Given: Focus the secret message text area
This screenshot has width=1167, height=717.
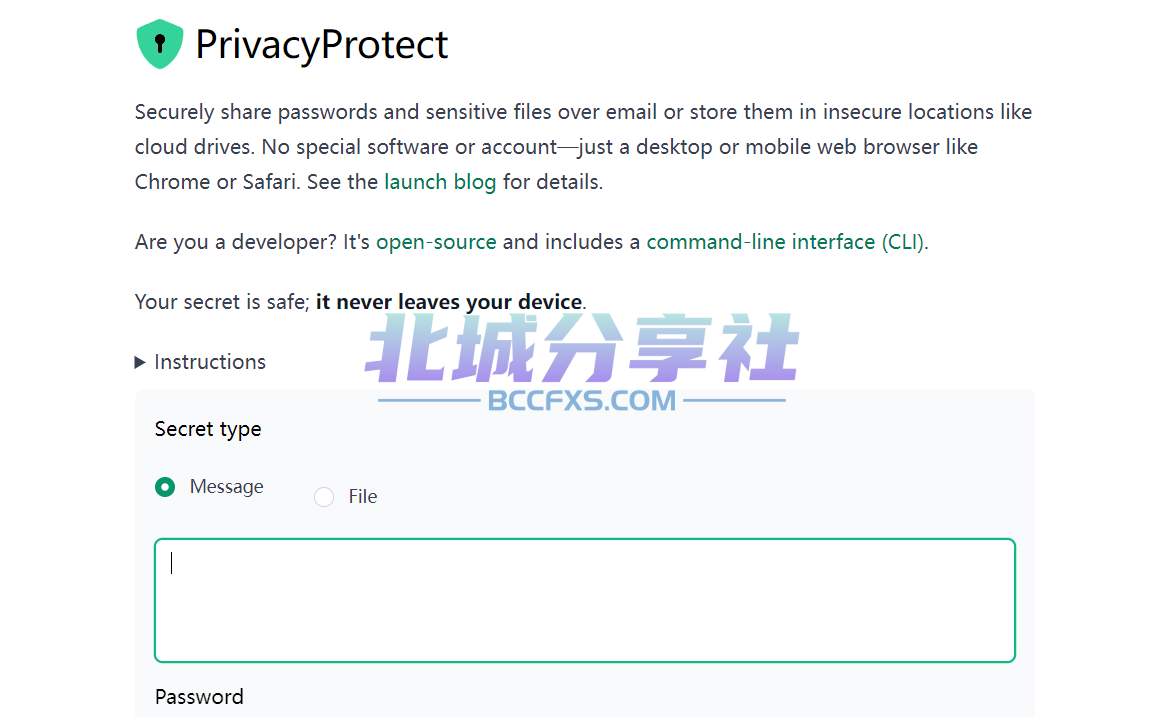Looking at the screenshot, I should click(x=585, y=600).
